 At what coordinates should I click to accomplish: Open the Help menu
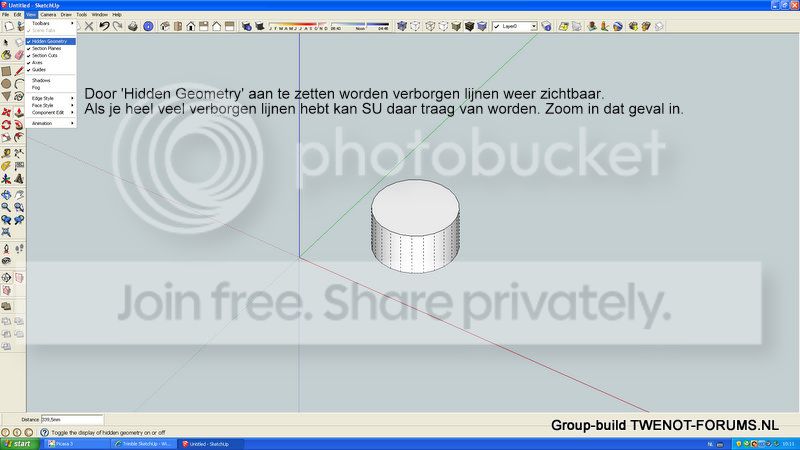pyautogui.click(x=117, y=15)
